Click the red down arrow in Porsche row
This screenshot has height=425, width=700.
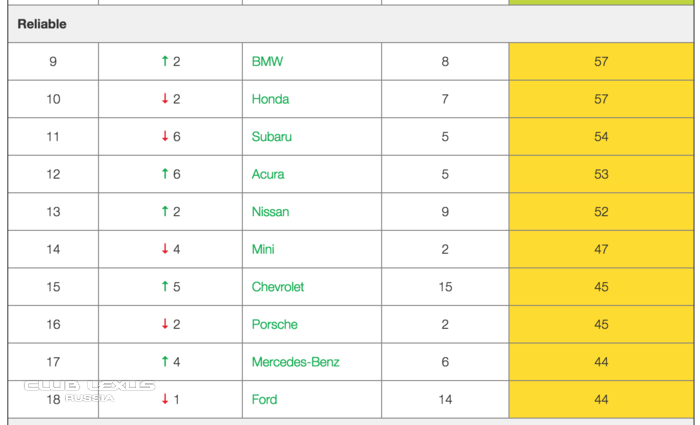(x=165, y=324)
